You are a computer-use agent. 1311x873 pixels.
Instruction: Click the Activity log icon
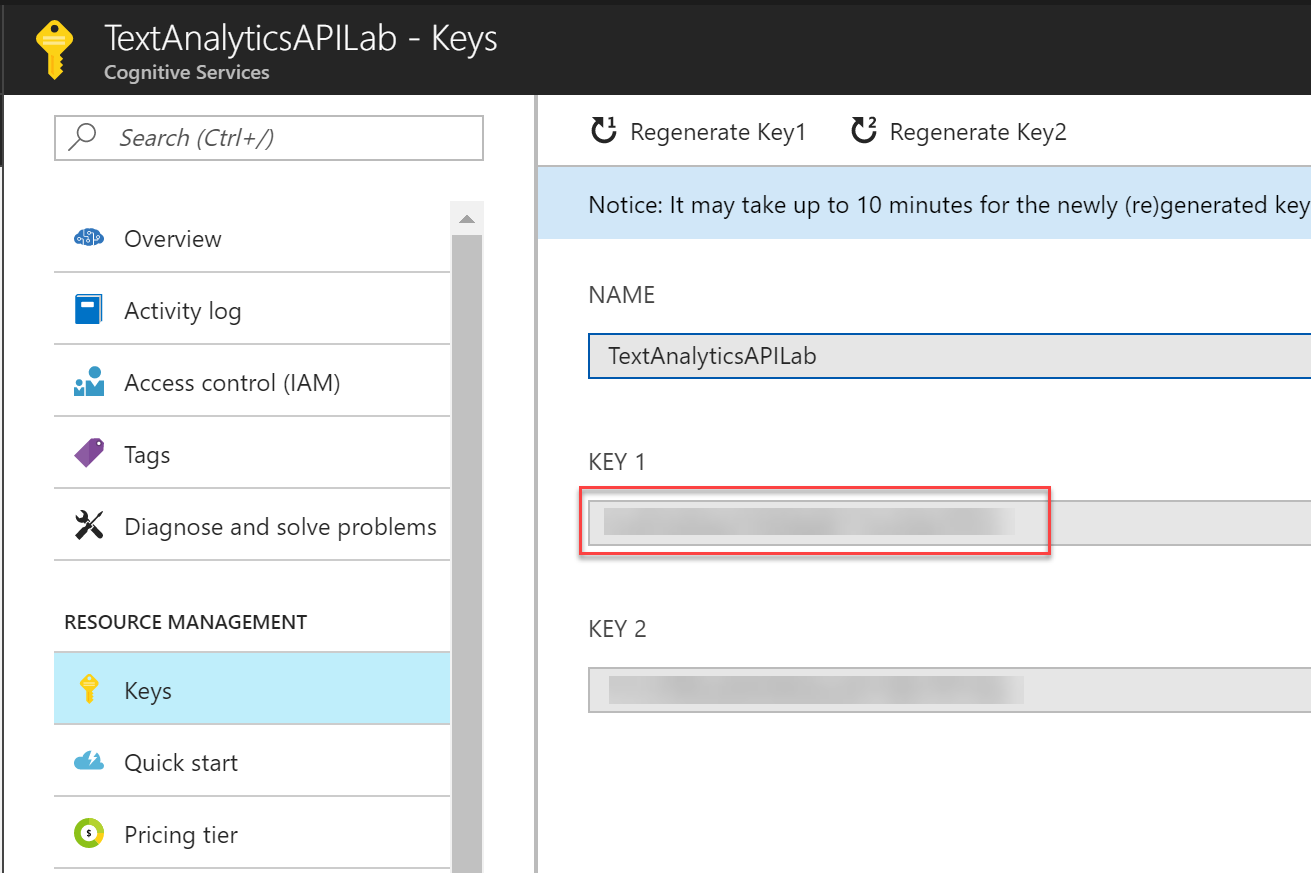pyautogui.click(x=90, y=310)
